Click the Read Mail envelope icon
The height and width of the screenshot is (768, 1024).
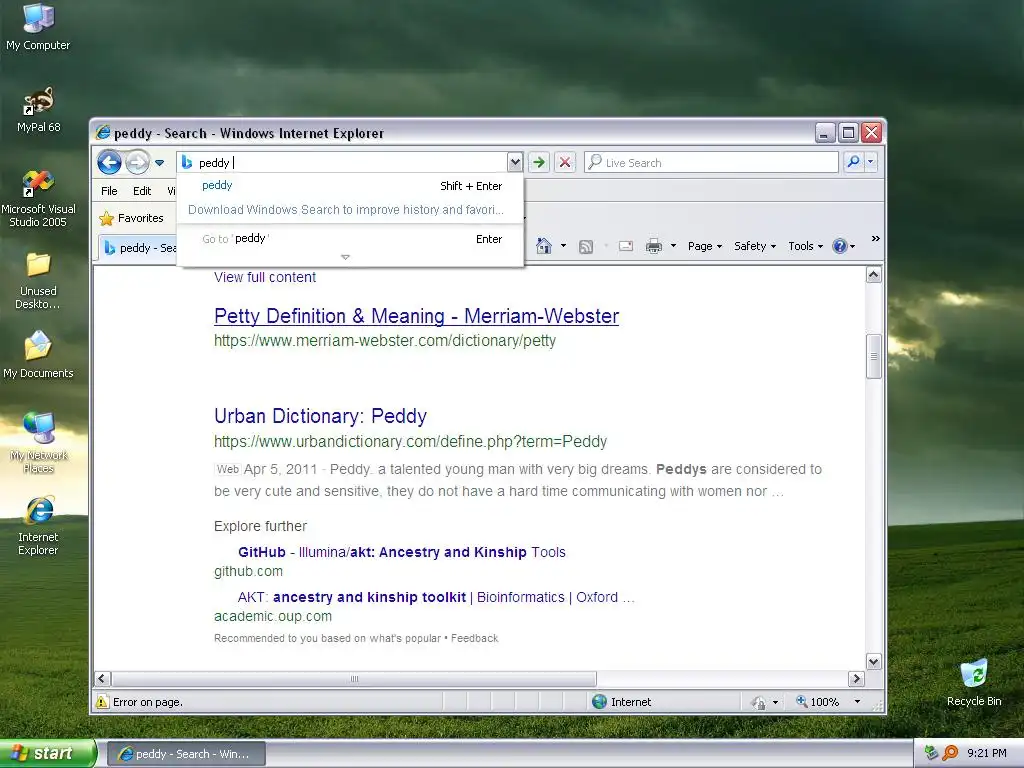[x=626, y=246]
